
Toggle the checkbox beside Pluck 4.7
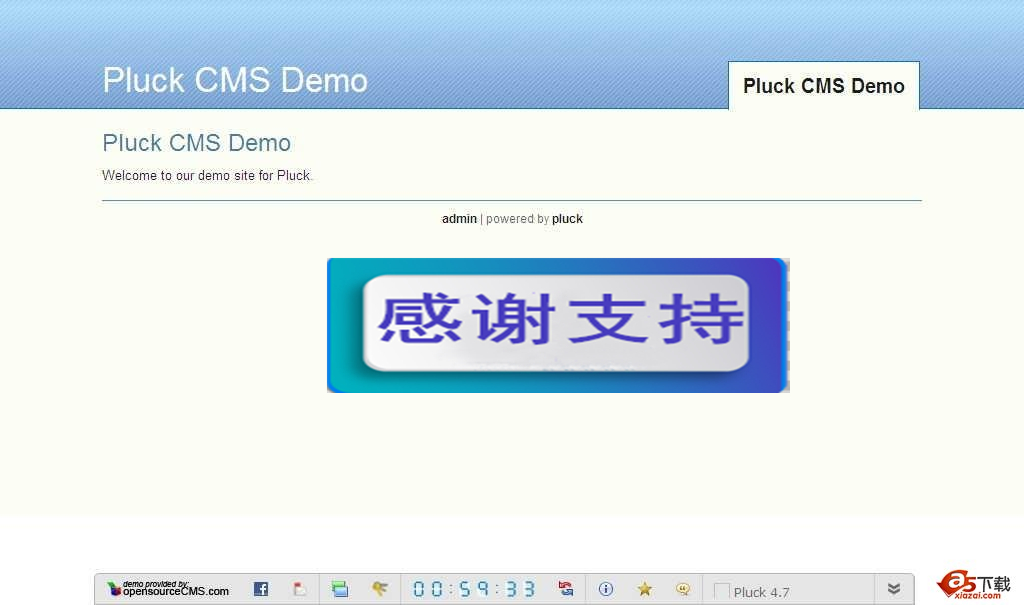tap(722, 591)
